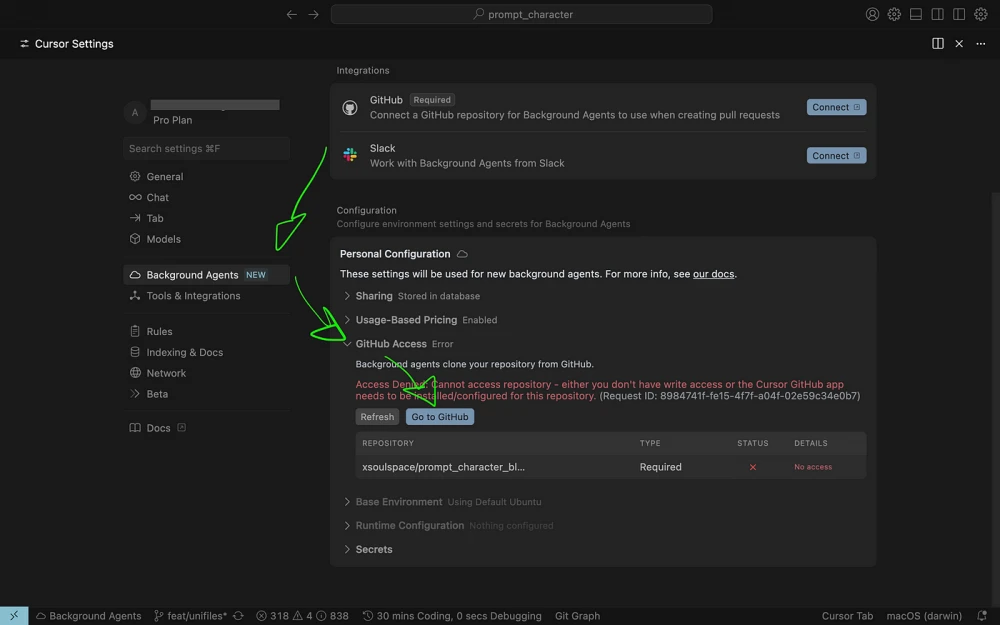1000x625 pixels.
Task: Open the Models settings tab
Action: point(163,239)
